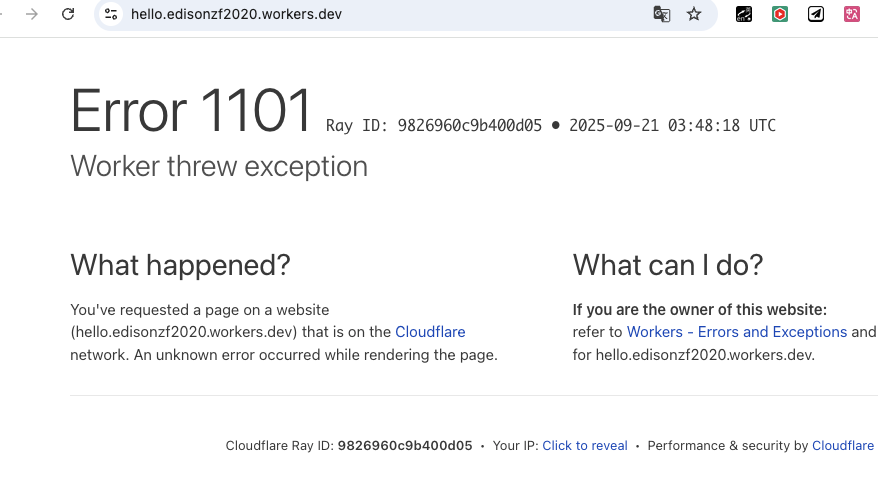878x502 pixels.
Task: Open the black 'en' extension icon
Action: tap(744, 14)
